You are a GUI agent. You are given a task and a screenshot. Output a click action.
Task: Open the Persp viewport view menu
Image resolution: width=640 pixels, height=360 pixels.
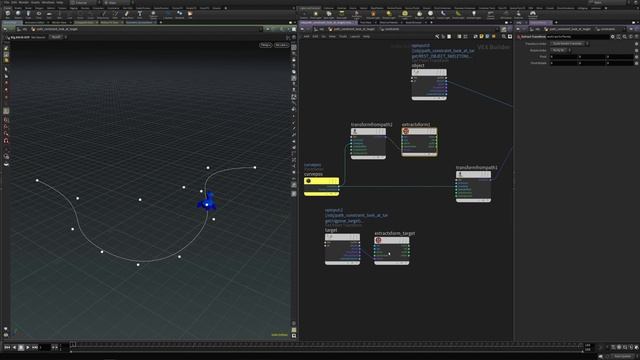tap(266, 45)
